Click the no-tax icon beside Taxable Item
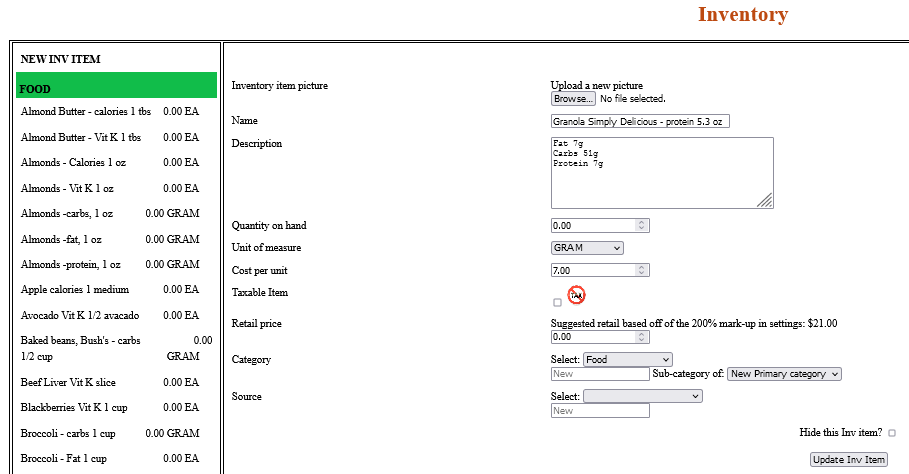The image size is (909, 474). click(x=576, y=295)
